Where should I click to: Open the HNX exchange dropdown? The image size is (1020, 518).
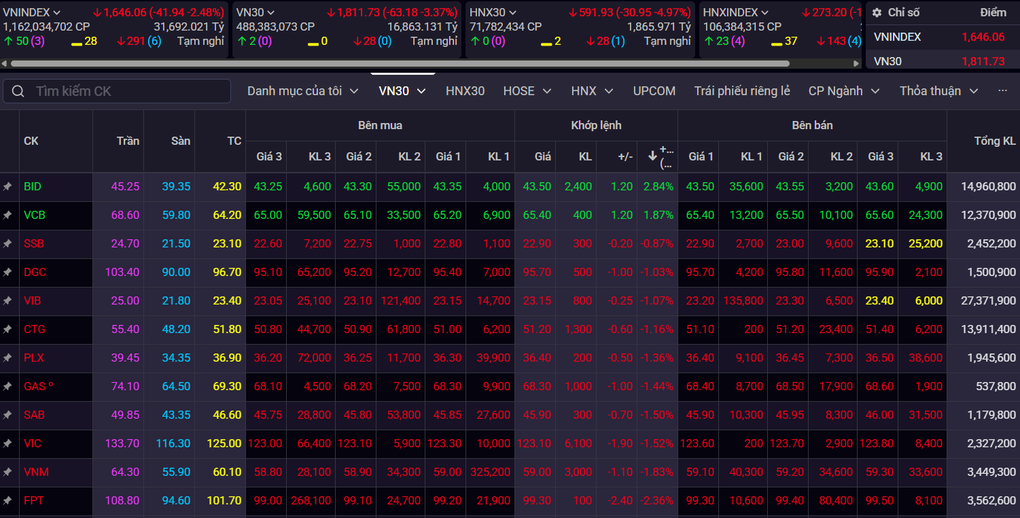(x=592, y=91)
